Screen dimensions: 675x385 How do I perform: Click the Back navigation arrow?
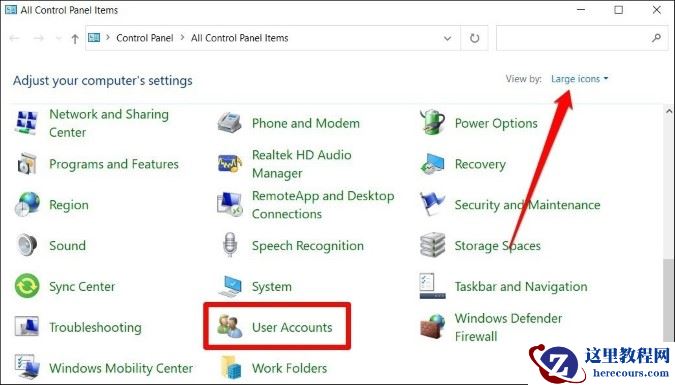click(x=14, y=38)
